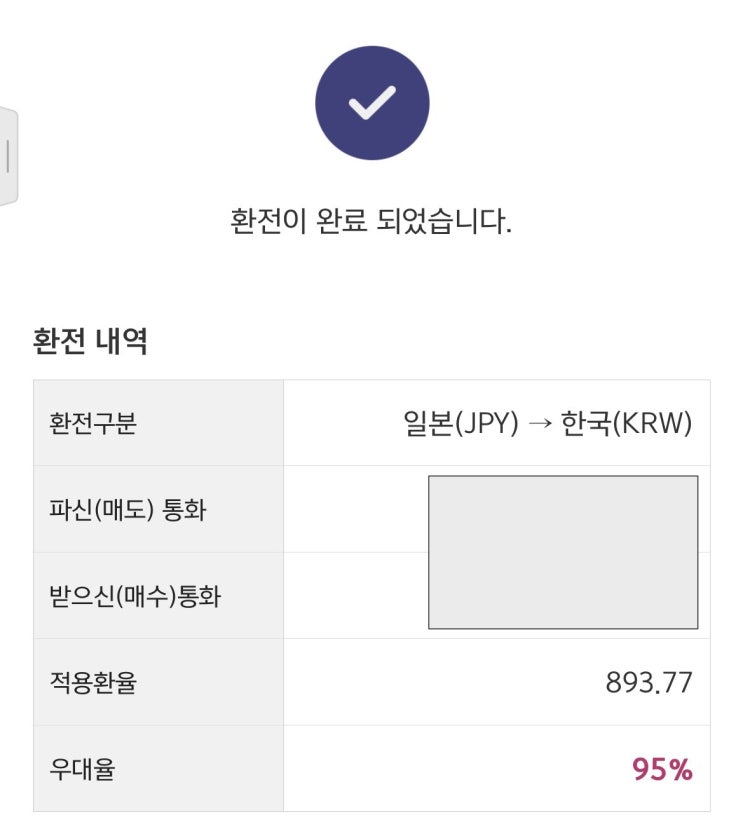
Task: Select the 파신(매도) 통화 label
Action: pyautogui.click(x=128, y=510)
